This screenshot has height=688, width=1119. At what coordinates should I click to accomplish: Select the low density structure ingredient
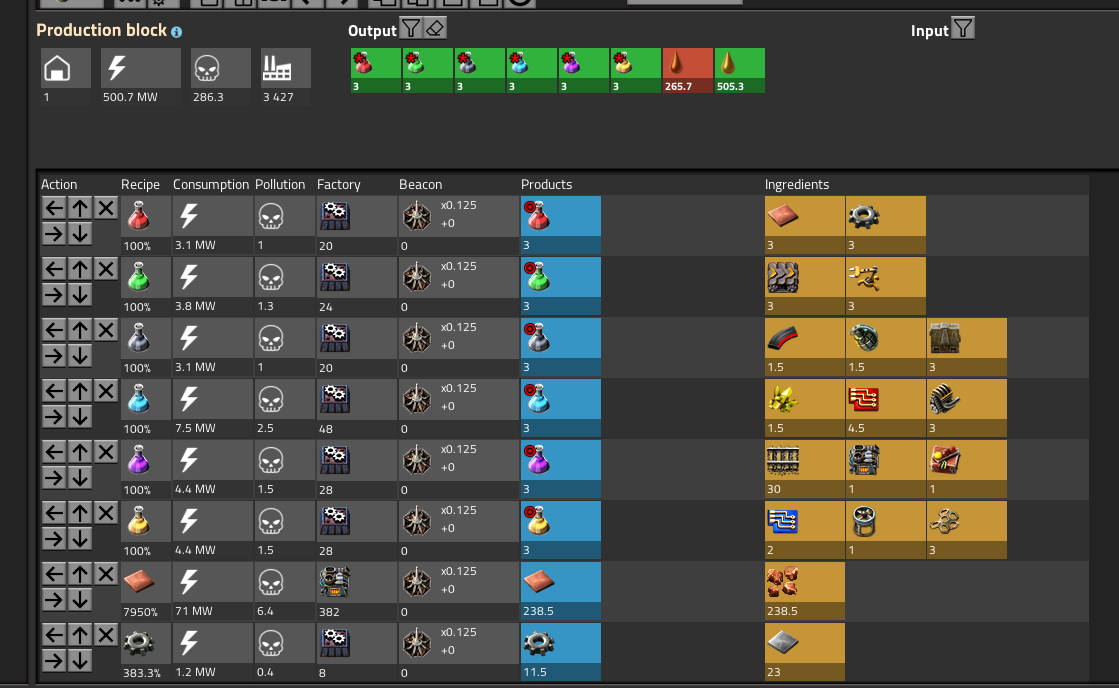(x=967, y=530)
